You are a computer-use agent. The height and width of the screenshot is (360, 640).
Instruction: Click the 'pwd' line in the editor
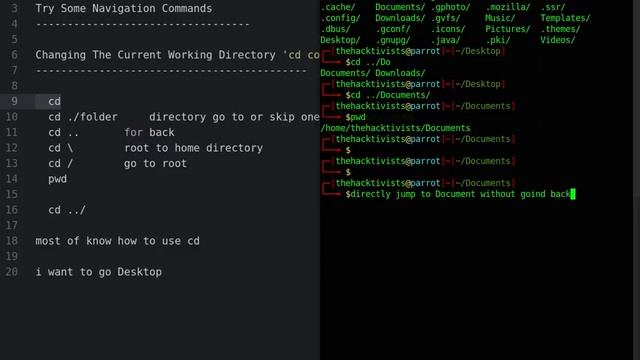58,179
